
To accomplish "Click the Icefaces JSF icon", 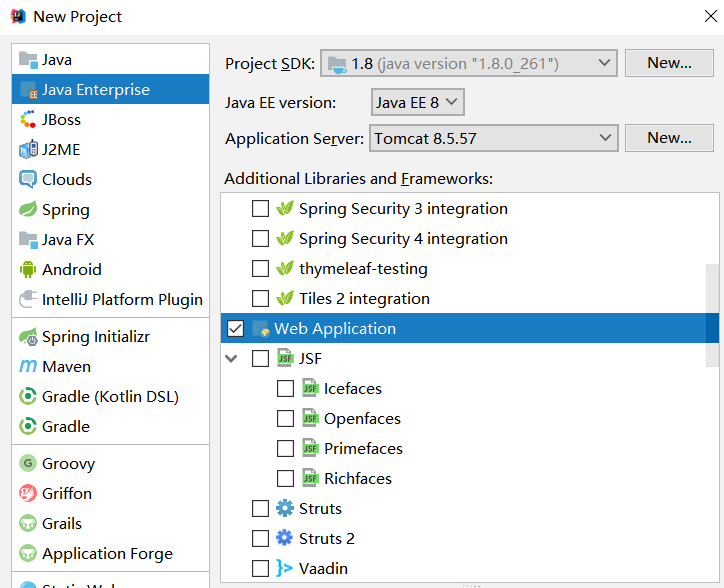I will coord(310,388).
